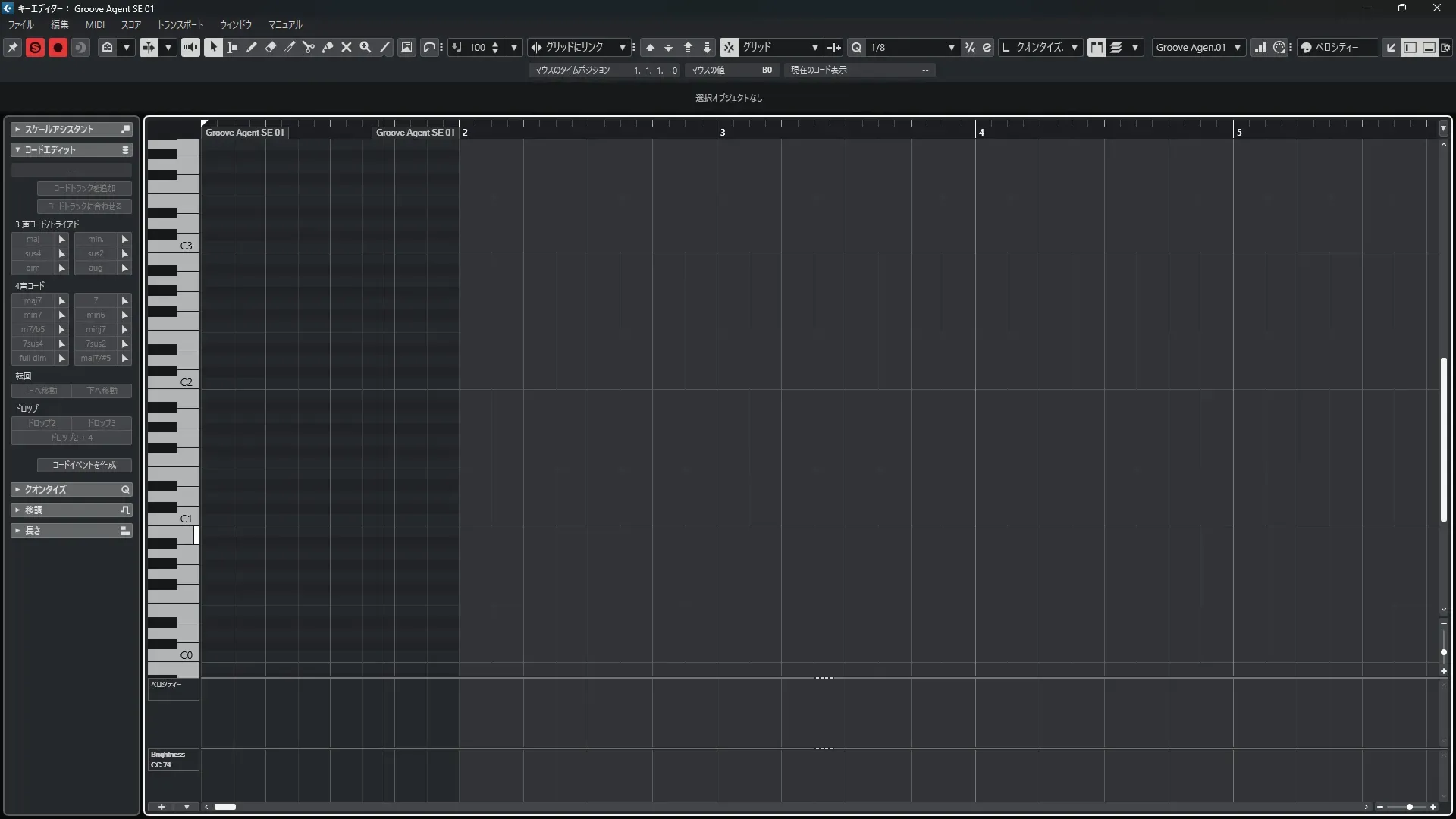This screenshot has height=819, width=1456.
Task: Select the Range Selection tool
Action: tap(233, 47)
